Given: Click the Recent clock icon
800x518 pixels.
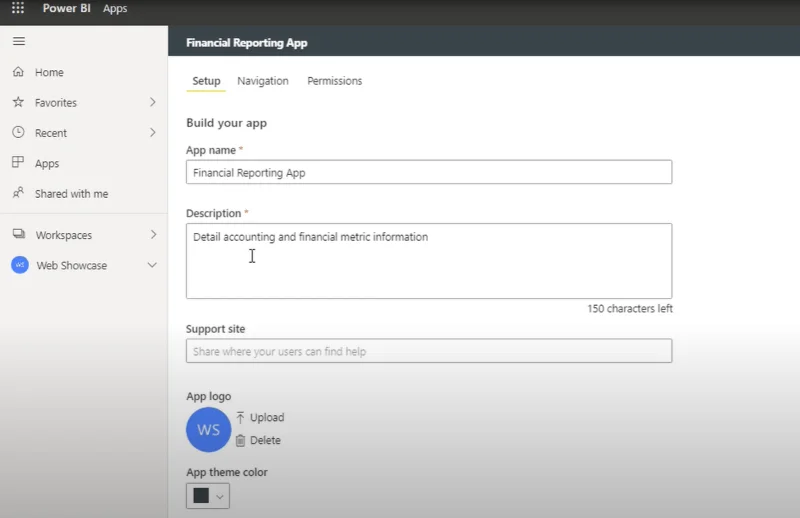Looking at the screenshot, I should coord(18,132).
